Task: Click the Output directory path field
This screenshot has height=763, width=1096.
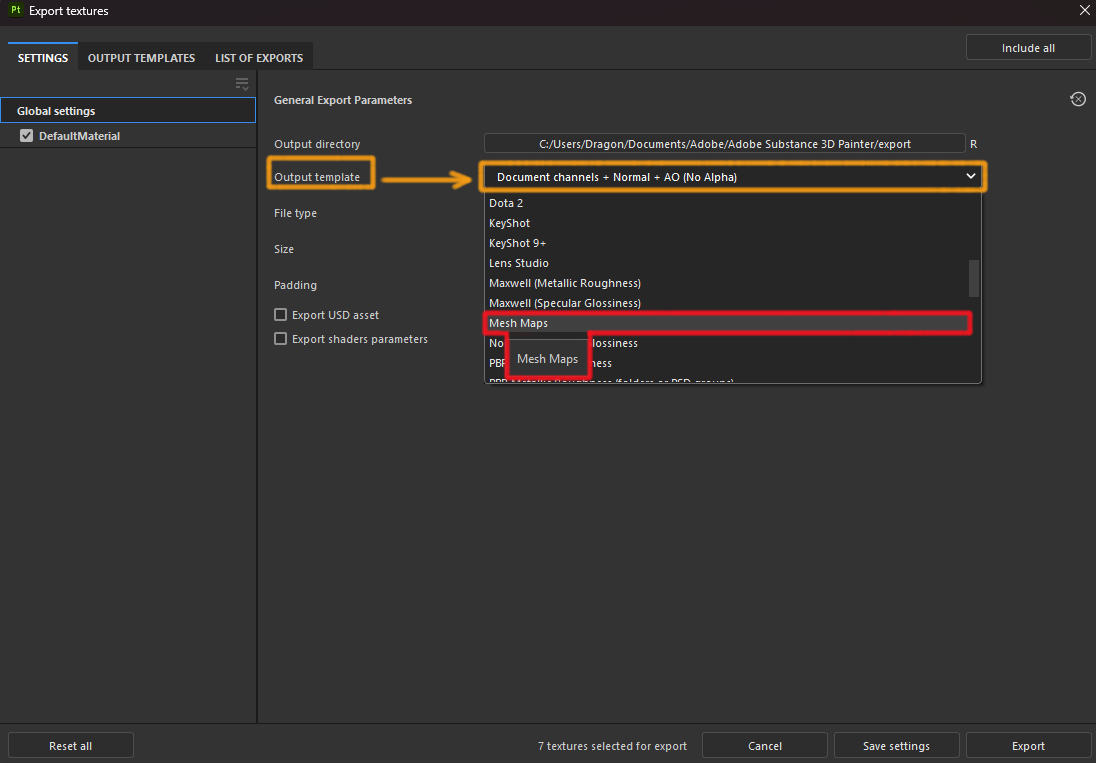Action: (x=724, y=144)
